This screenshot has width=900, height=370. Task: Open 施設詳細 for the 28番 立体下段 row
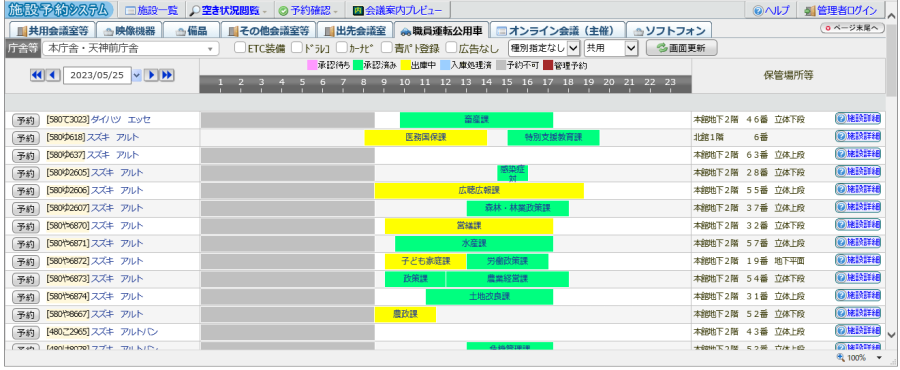click(858, 172)
